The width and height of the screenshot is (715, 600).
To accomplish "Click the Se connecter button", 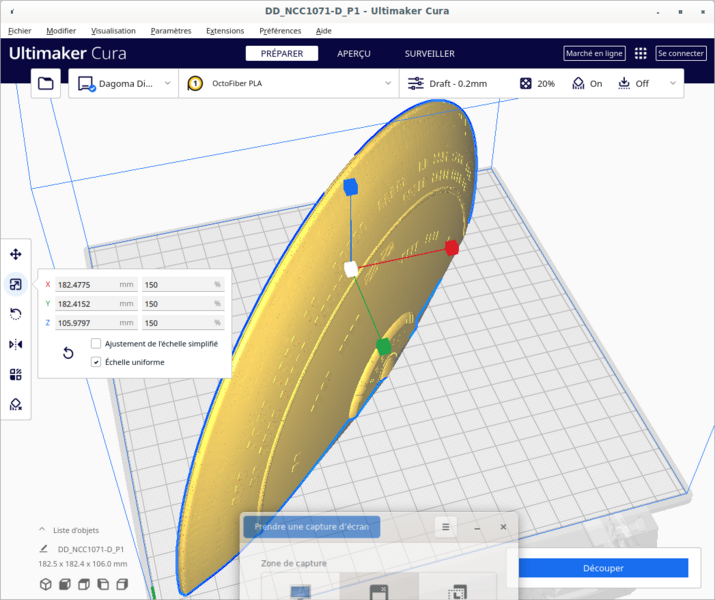I will click(x=681, y=53).
